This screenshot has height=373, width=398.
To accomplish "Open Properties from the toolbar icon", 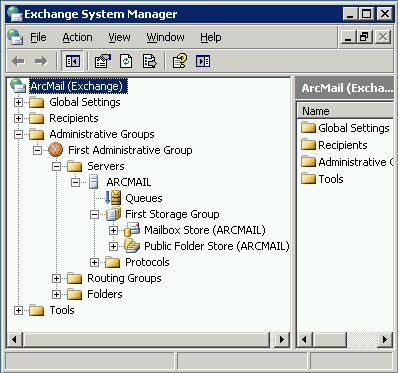I will (x=103, y=61).
